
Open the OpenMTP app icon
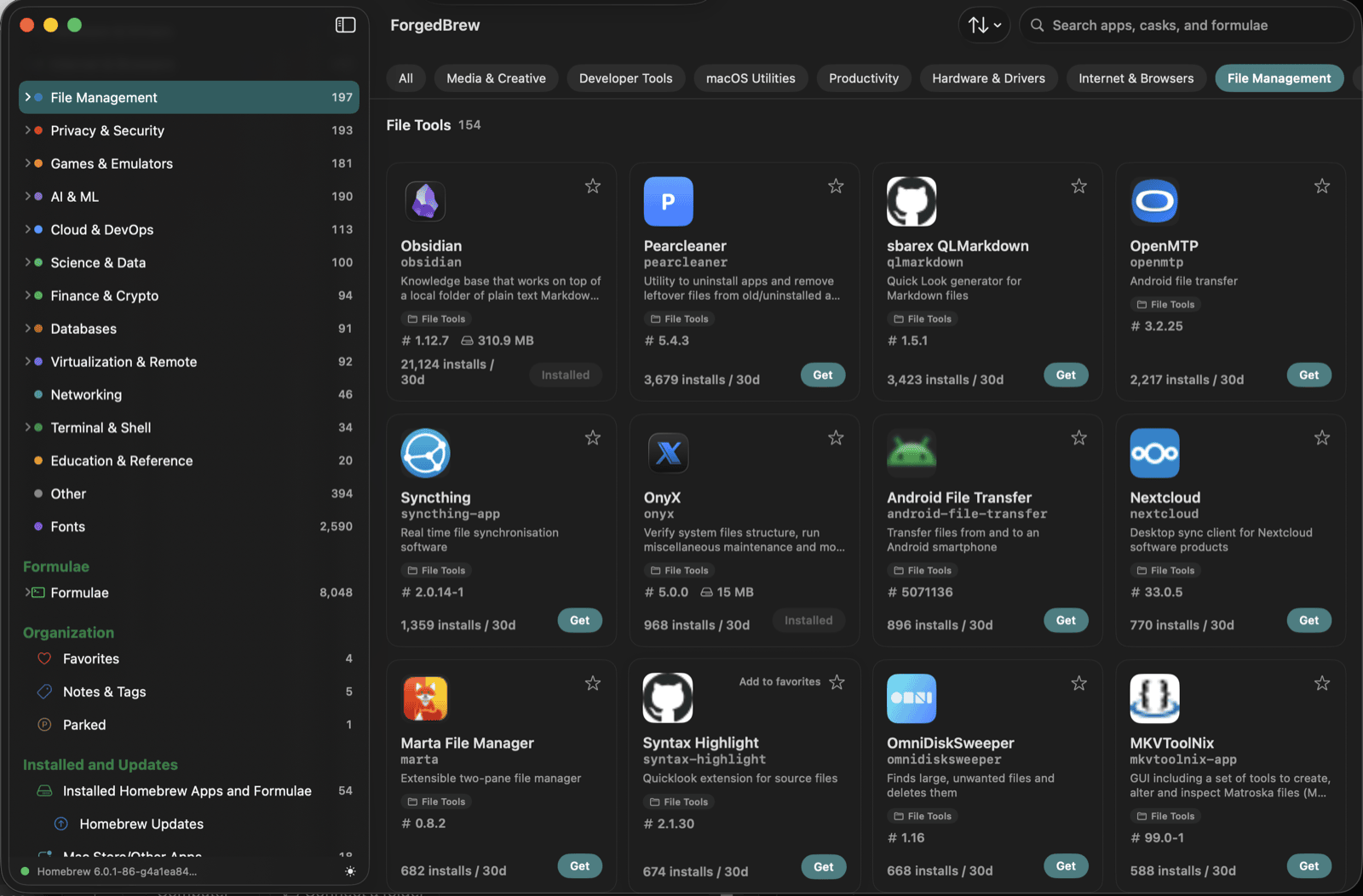(x=1154, y=202)
